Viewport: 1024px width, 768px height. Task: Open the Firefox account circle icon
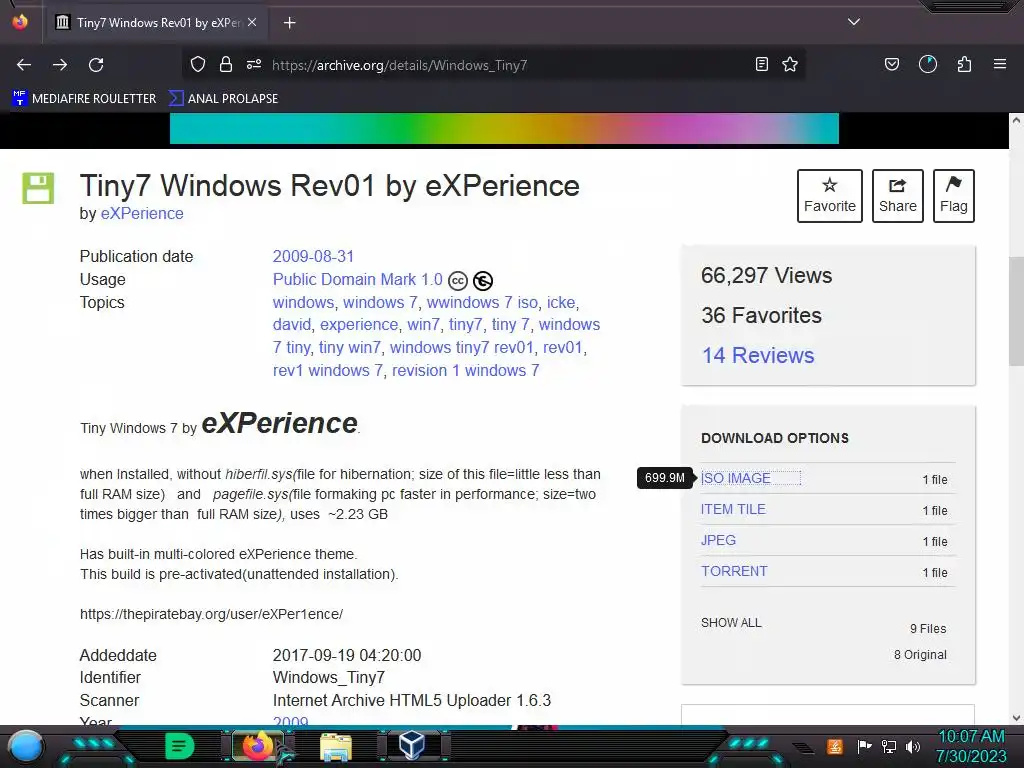928,64
